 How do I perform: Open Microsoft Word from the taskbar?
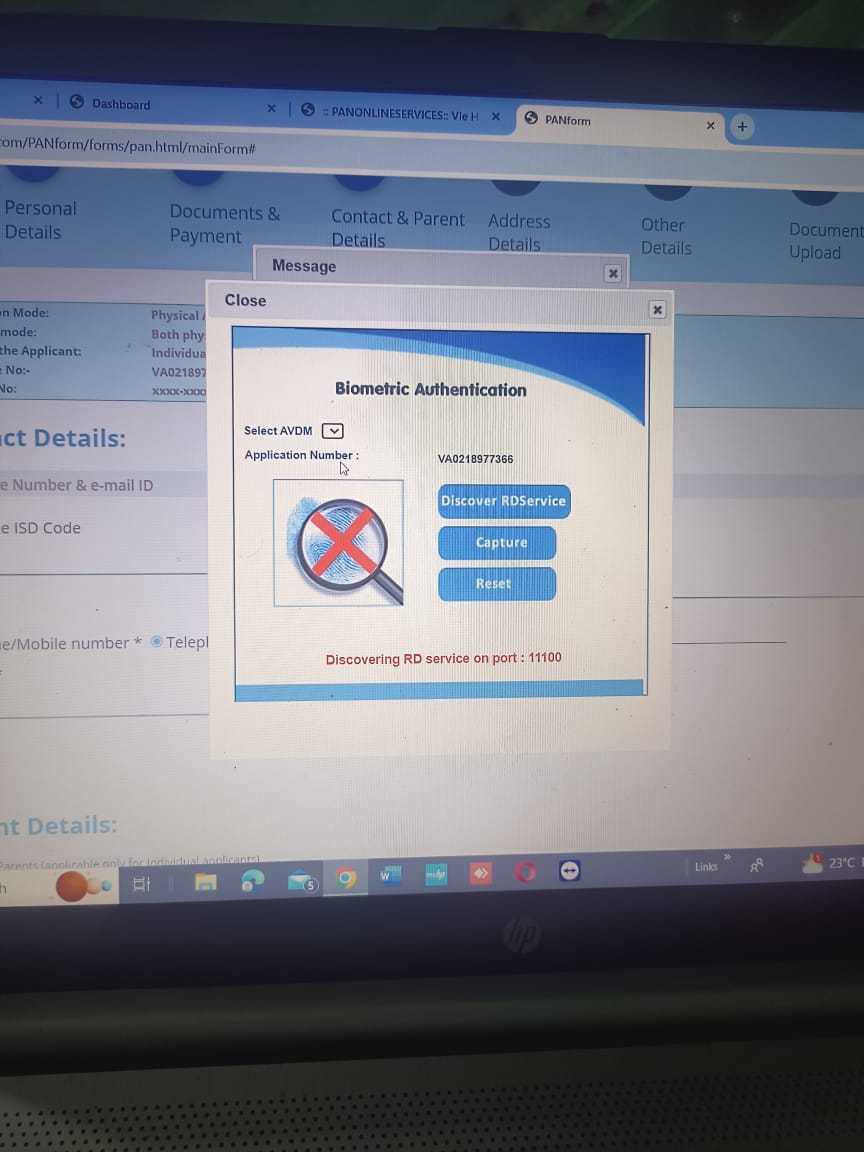click(388, 877)
